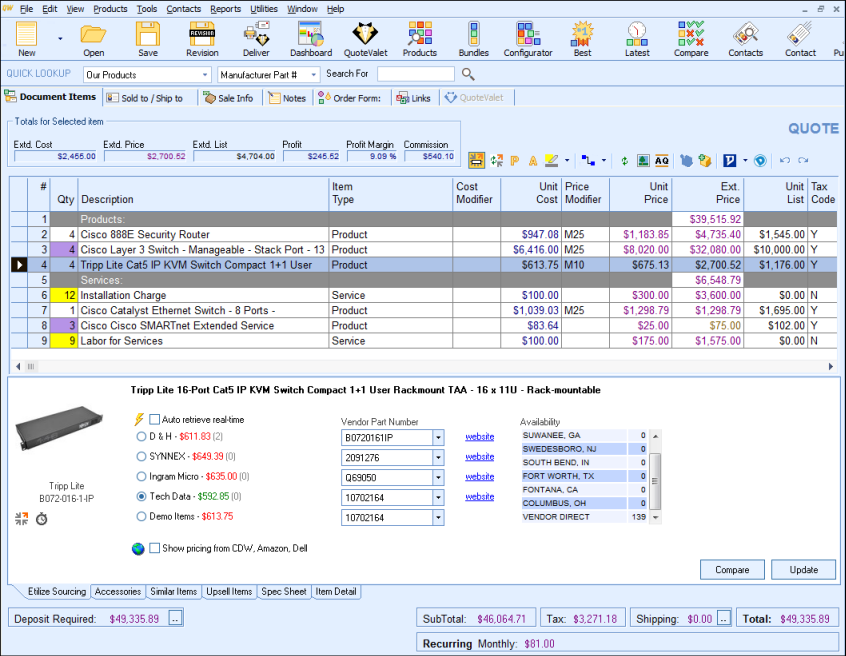Image resolution: width=846 pixels, height=656 pixels.
Task: Check Show pricing from CDW, Amazon, Dell
Action: point(154,548)
